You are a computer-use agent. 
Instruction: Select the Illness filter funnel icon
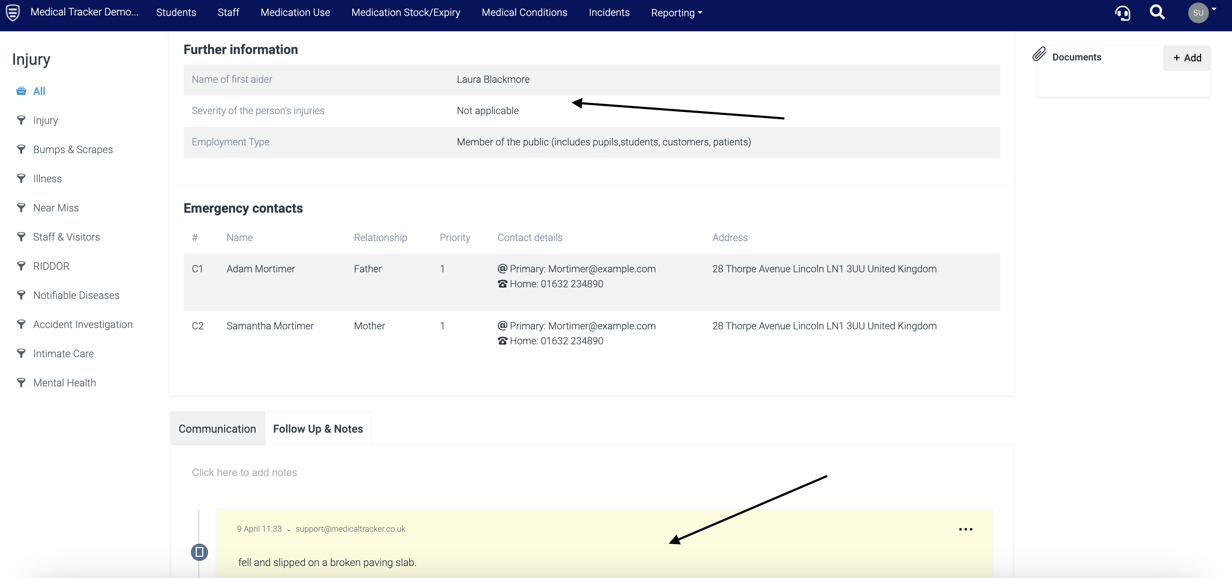click(21, 178)
